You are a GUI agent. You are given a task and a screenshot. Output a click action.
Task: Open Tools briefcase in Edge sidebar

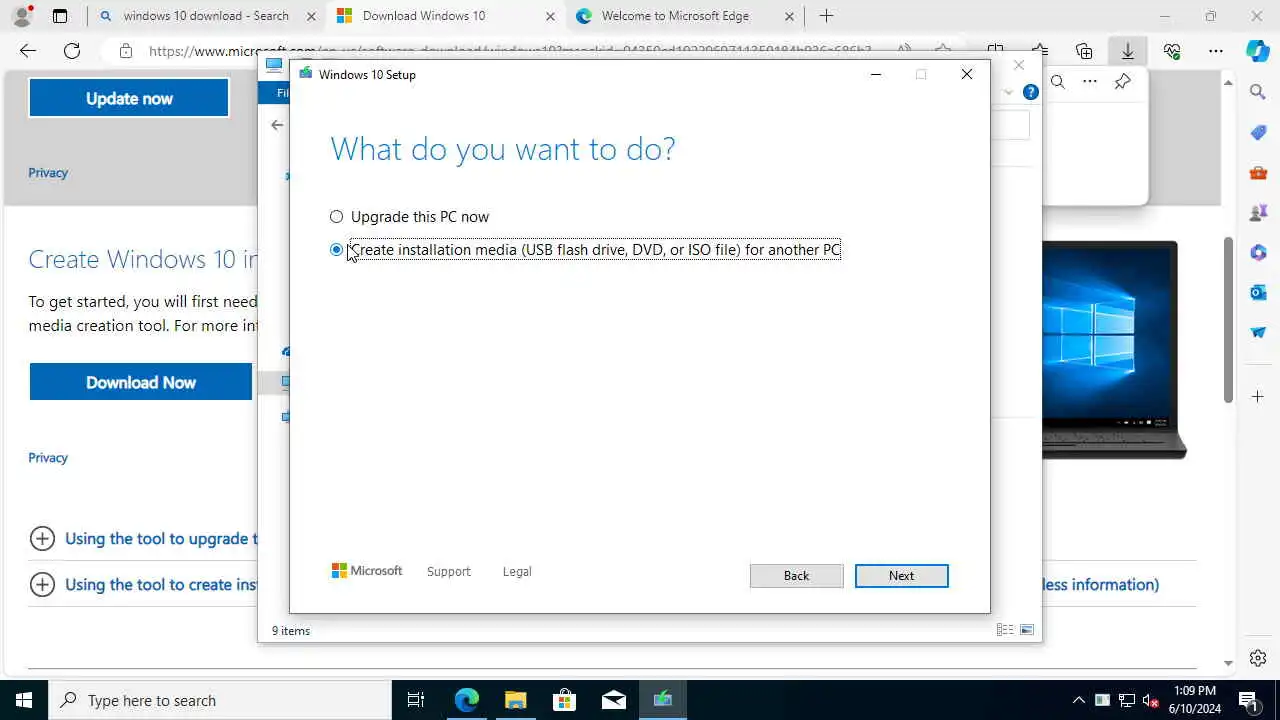[x=1258, y=173]
